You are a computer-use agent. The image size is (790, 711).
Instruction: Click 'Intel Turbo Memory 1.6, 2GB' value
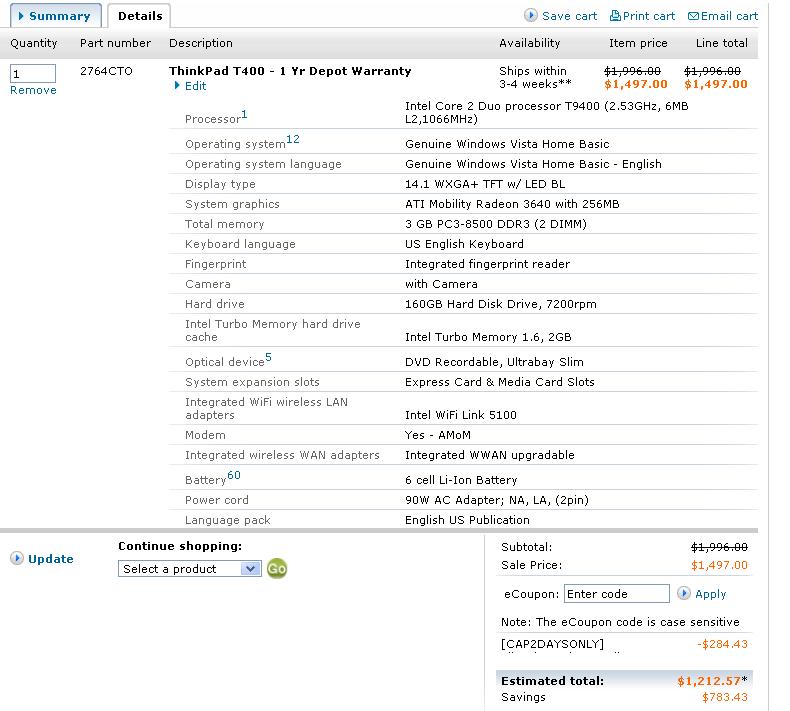(488, 337)
